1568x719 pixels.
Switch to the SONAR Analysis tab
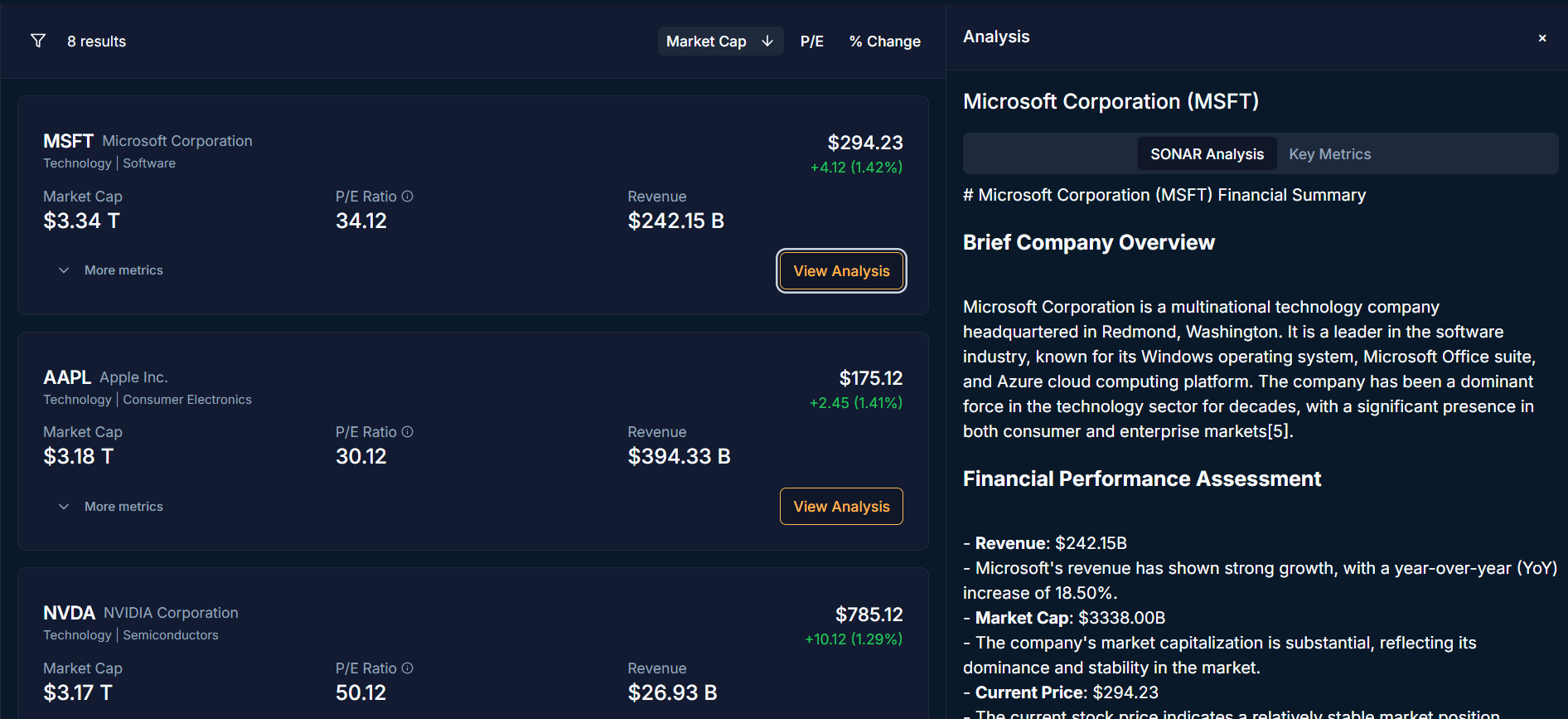pos(1207,154)
